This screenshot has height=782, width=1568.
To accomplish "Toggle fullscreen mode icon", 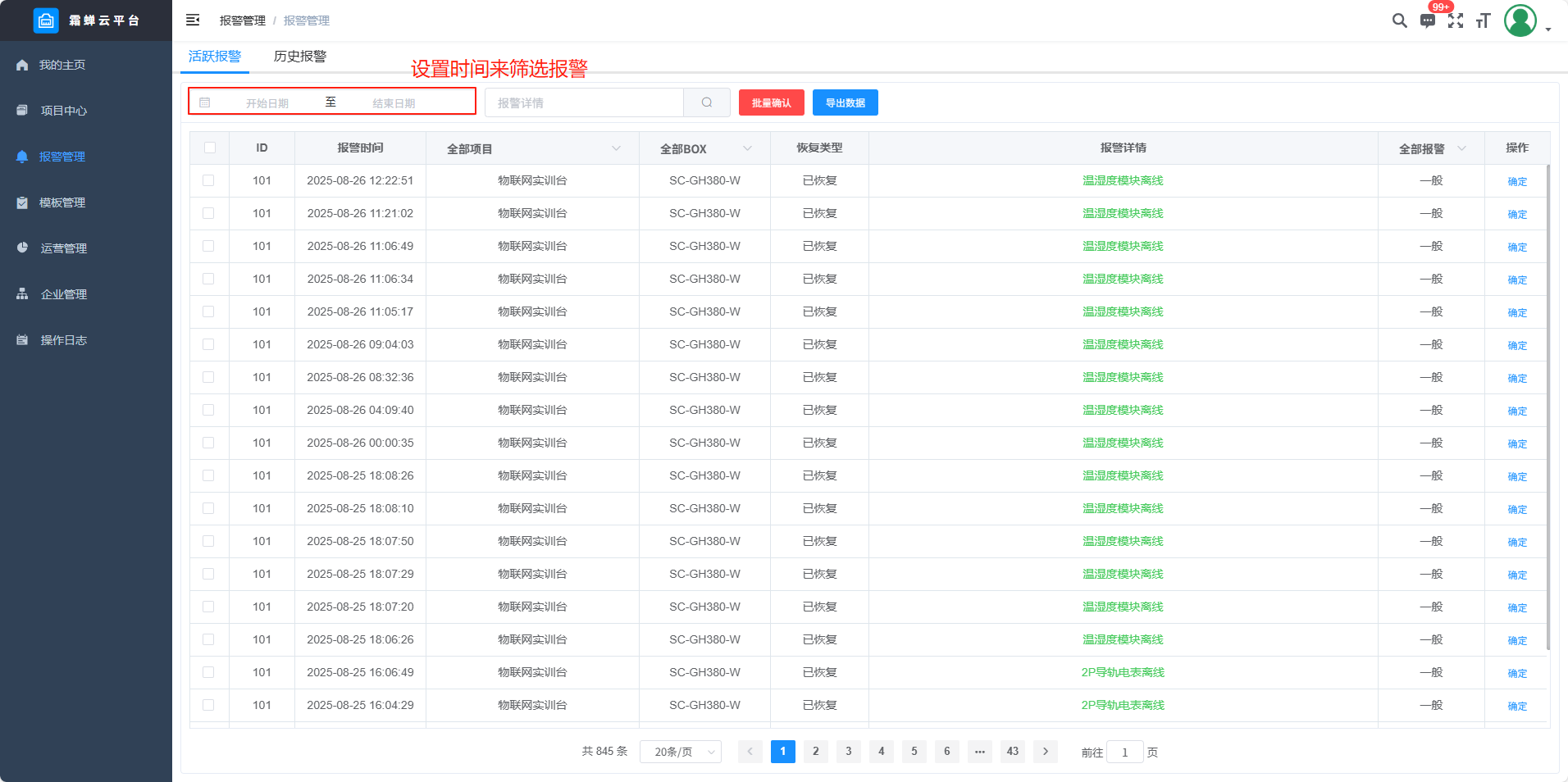I will 1456,20.
